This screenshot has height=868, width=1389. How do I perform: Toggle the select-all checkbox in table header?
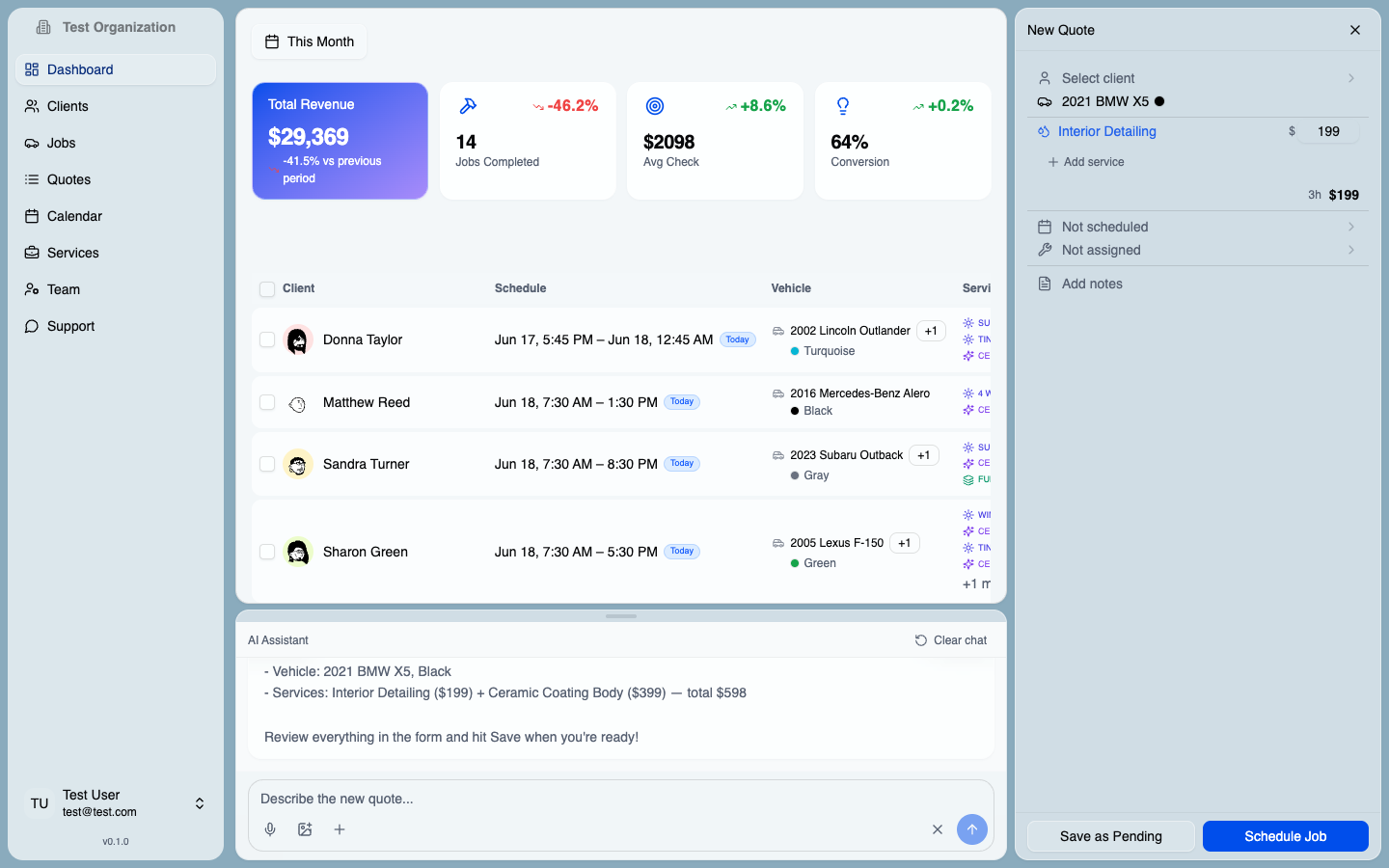pyautogui.click(x=267, y=289)
